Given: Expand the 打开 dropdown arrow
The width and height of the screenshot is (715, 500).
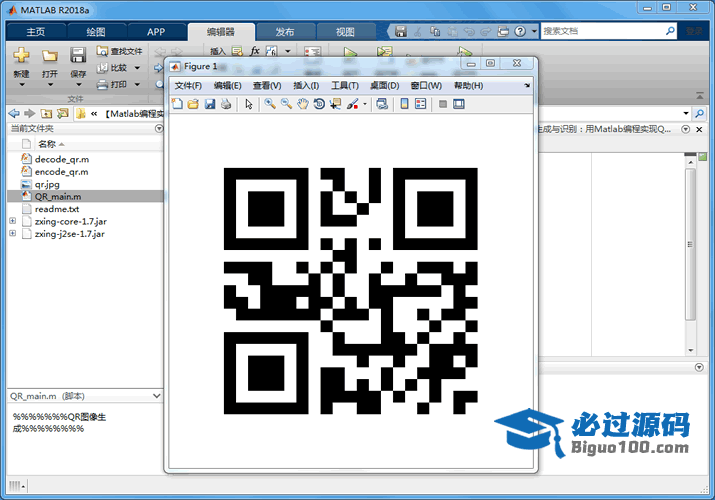Looking at the screenshot, I should coord(50,85).
